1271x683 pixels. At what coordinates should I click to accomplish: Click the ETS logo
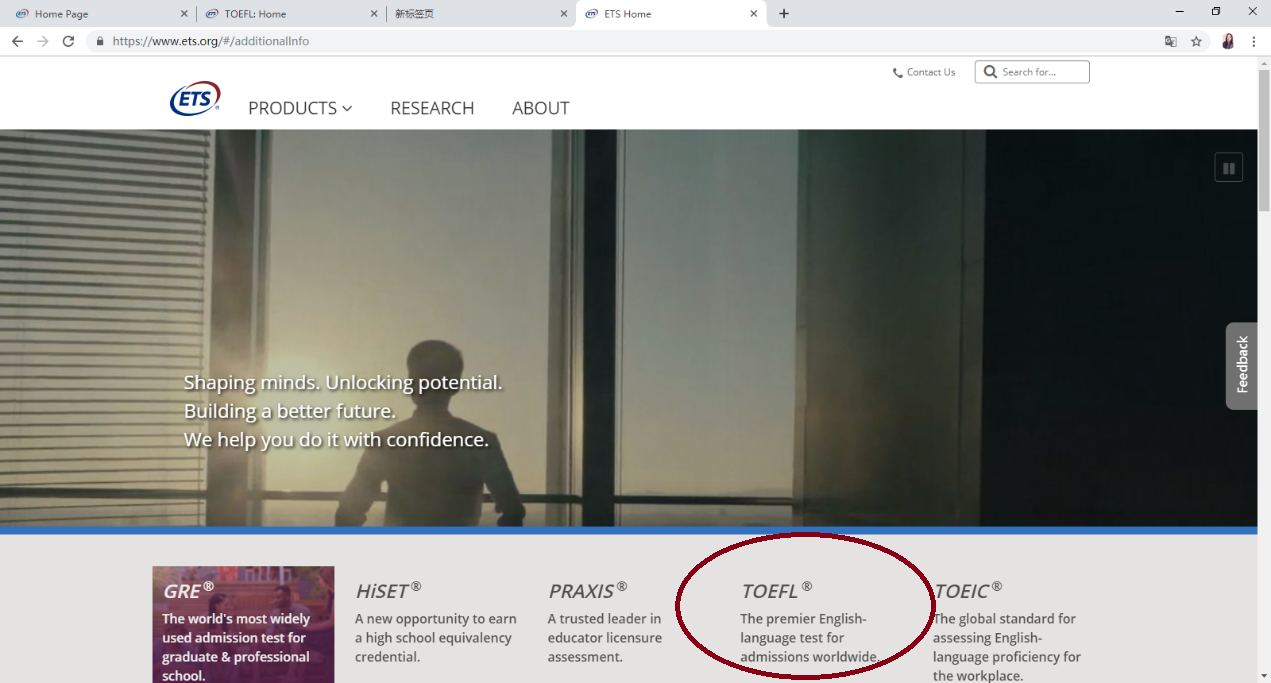(195, 99)
